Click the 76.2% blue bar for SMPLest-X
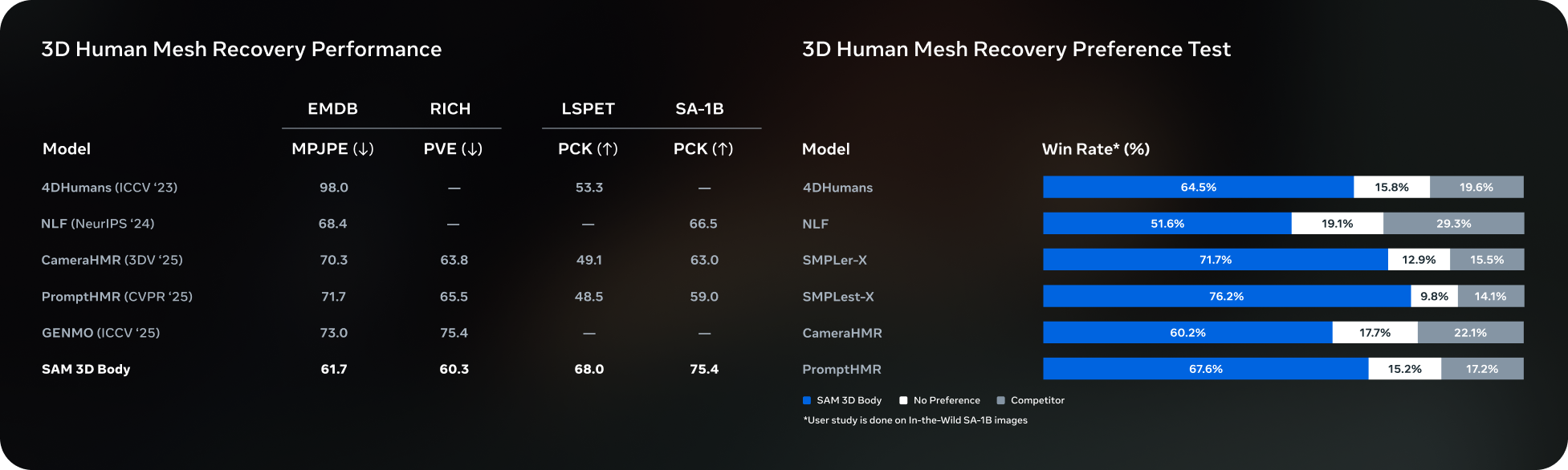The image size is (1568, 470). tap(1226, 296)
